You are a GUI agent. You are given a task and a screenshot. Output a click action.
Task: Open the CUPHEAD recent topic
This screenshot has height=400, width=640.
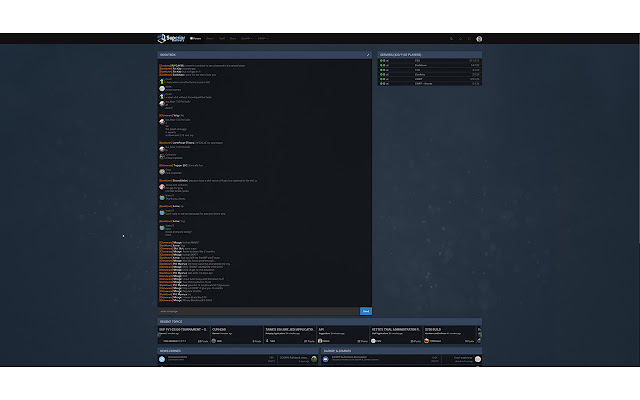[x=219, y=329]
